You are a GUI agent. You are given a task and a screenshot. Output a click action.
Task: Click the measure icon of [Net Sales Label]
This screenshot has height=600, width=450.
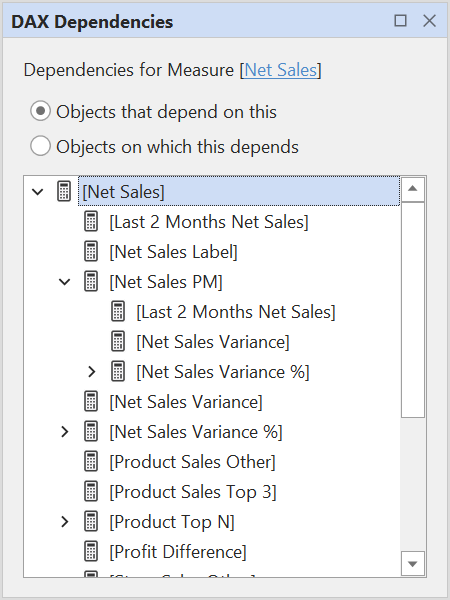(x=91, y=251)
